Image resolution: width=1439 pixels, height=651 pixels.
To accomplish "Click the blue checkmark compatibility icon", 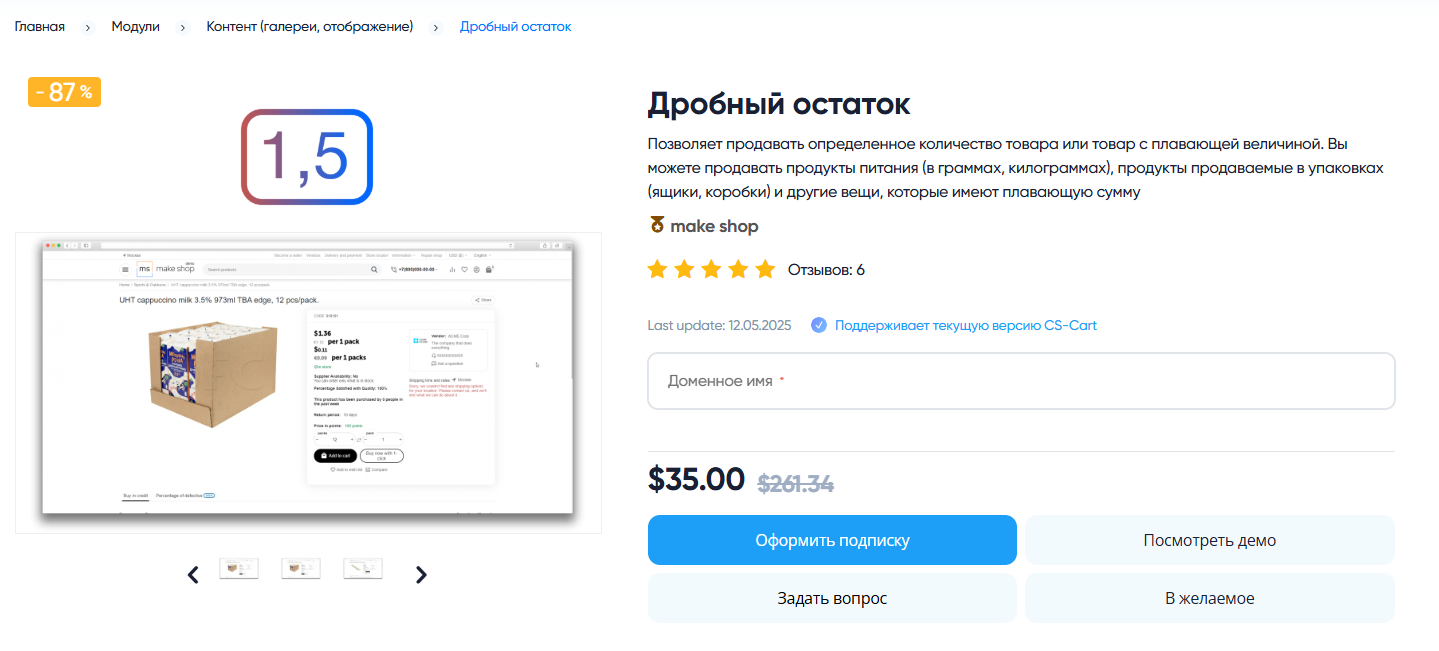I will tap(819, 325).
